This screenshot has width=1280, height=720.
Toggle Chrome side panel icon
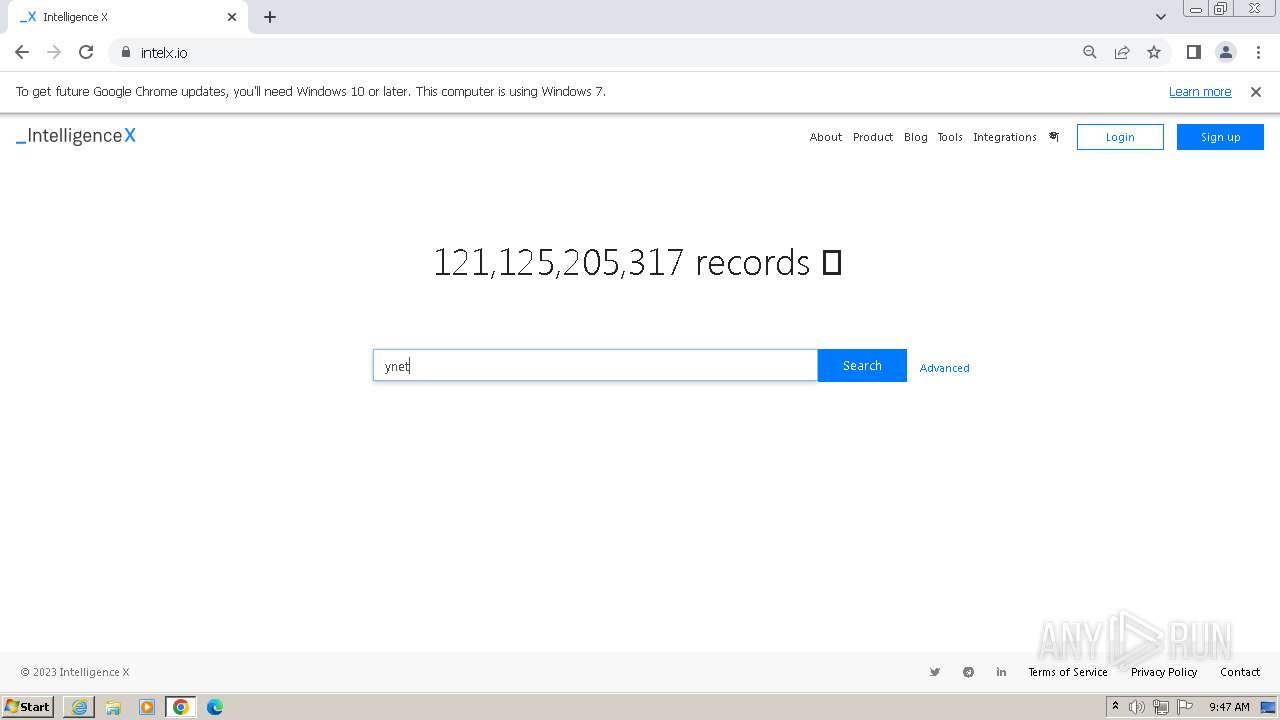point(1193,52)
